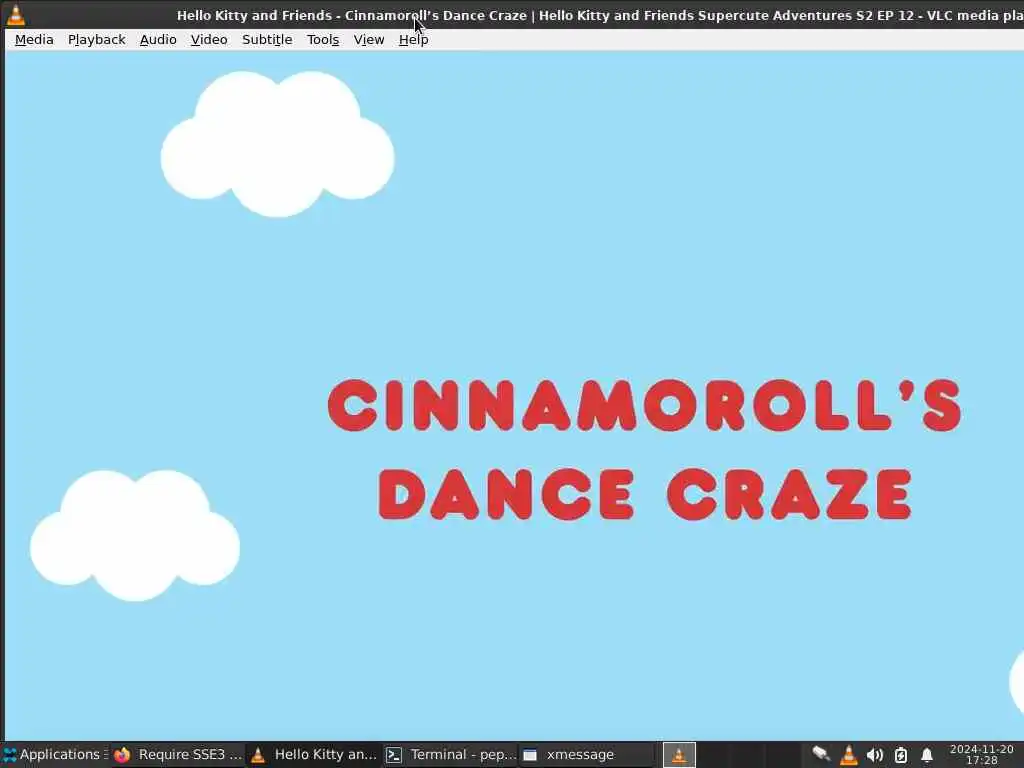Open the Video menu
The width and height of the screenshot is (1024, 768).
pos(209,40)
